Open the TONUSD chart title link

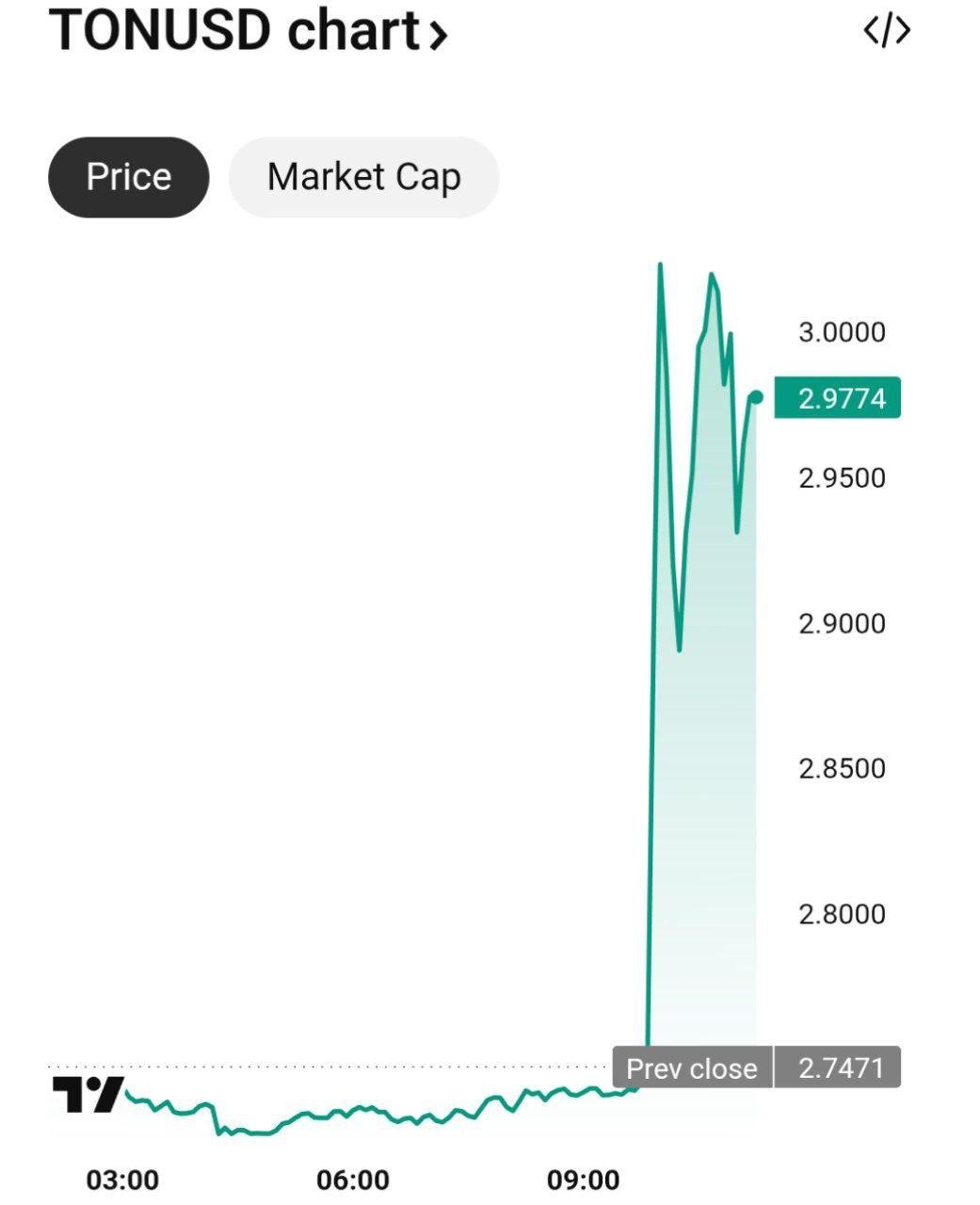tap(248, 29)
